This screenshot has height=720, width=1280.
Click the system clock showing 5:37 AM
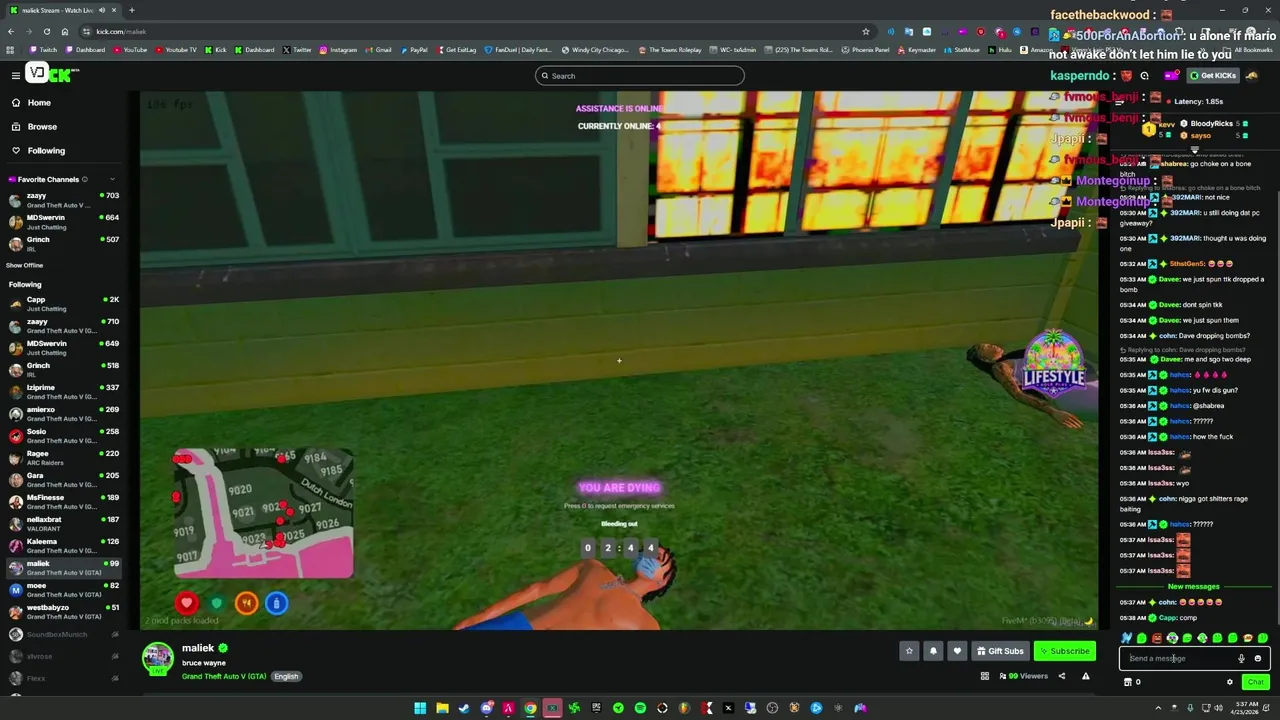[x=1247, y=708]
